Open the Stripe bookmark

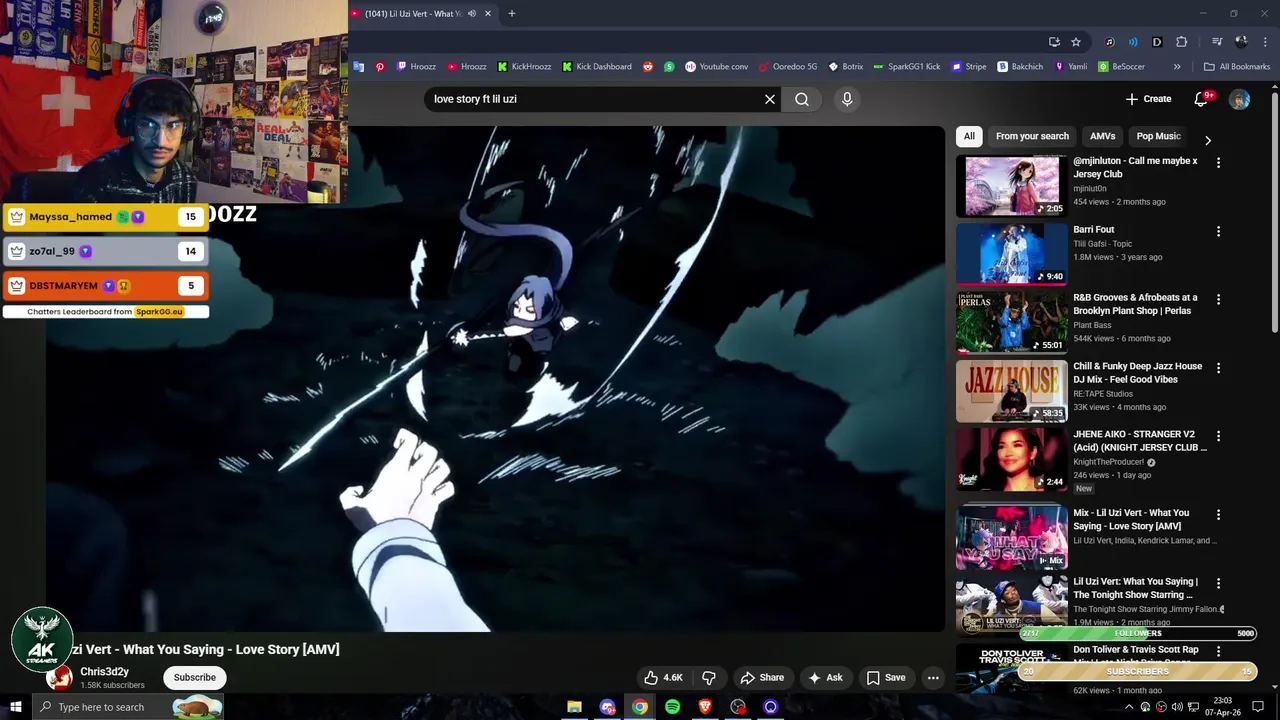click(x=969, y=67)
